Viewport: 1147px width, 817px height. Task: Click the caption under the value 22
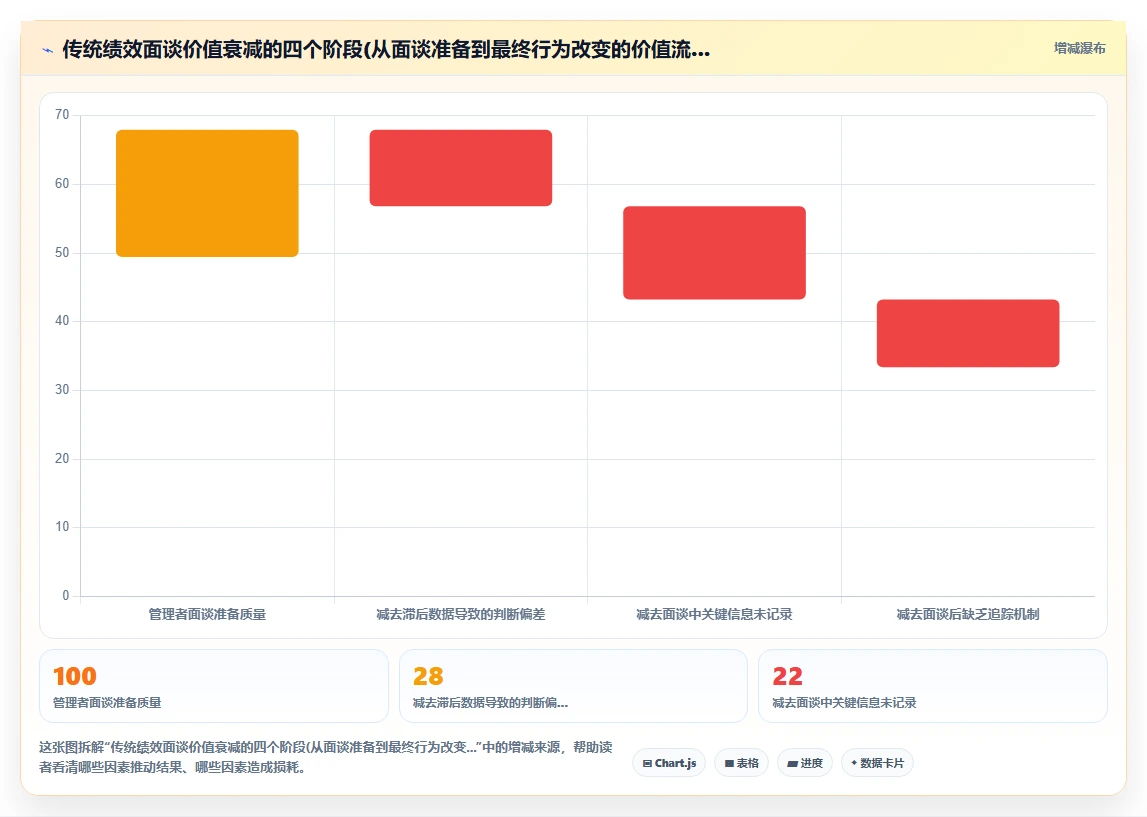(844, 703)
